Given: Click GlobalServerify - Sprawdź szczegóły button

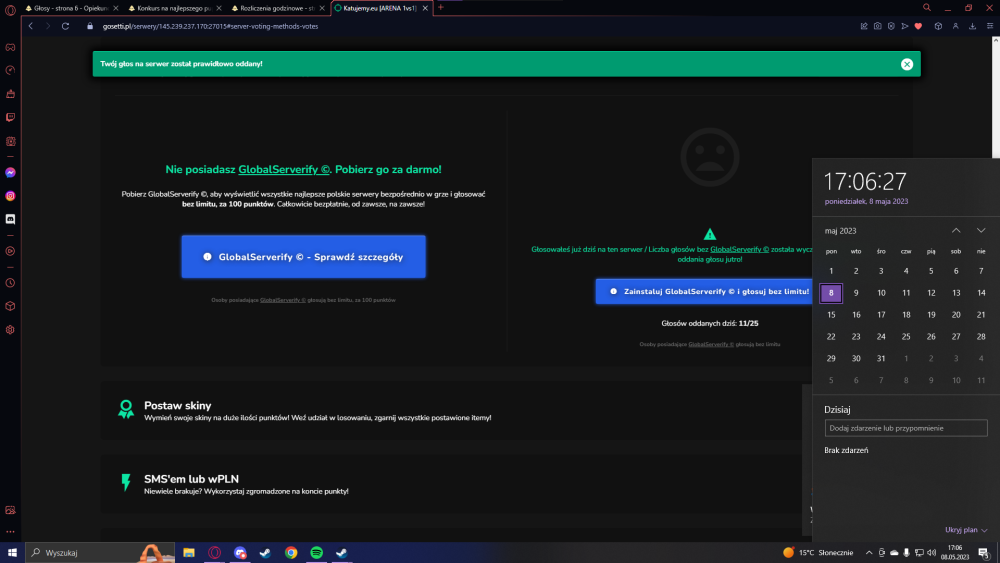Looking at the screenshot, I should [x=304, y=256].
